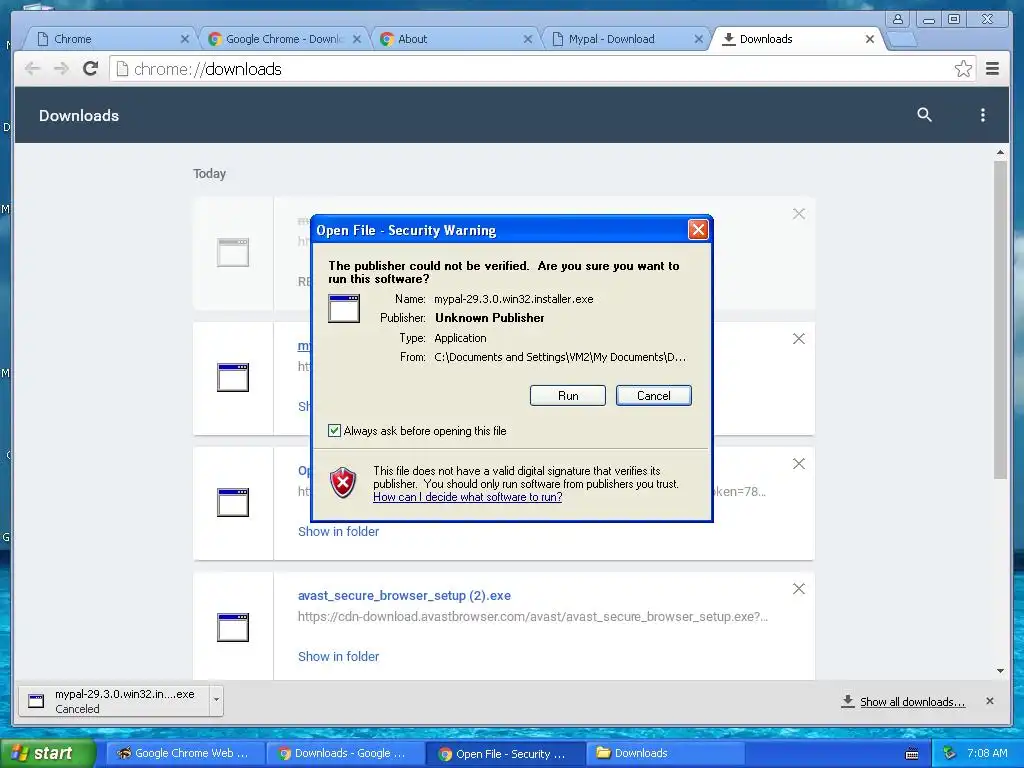Click the mypal-29.3.0 item in download shelf
Screen dimensions: 1024x768
(x=113, y=701)
